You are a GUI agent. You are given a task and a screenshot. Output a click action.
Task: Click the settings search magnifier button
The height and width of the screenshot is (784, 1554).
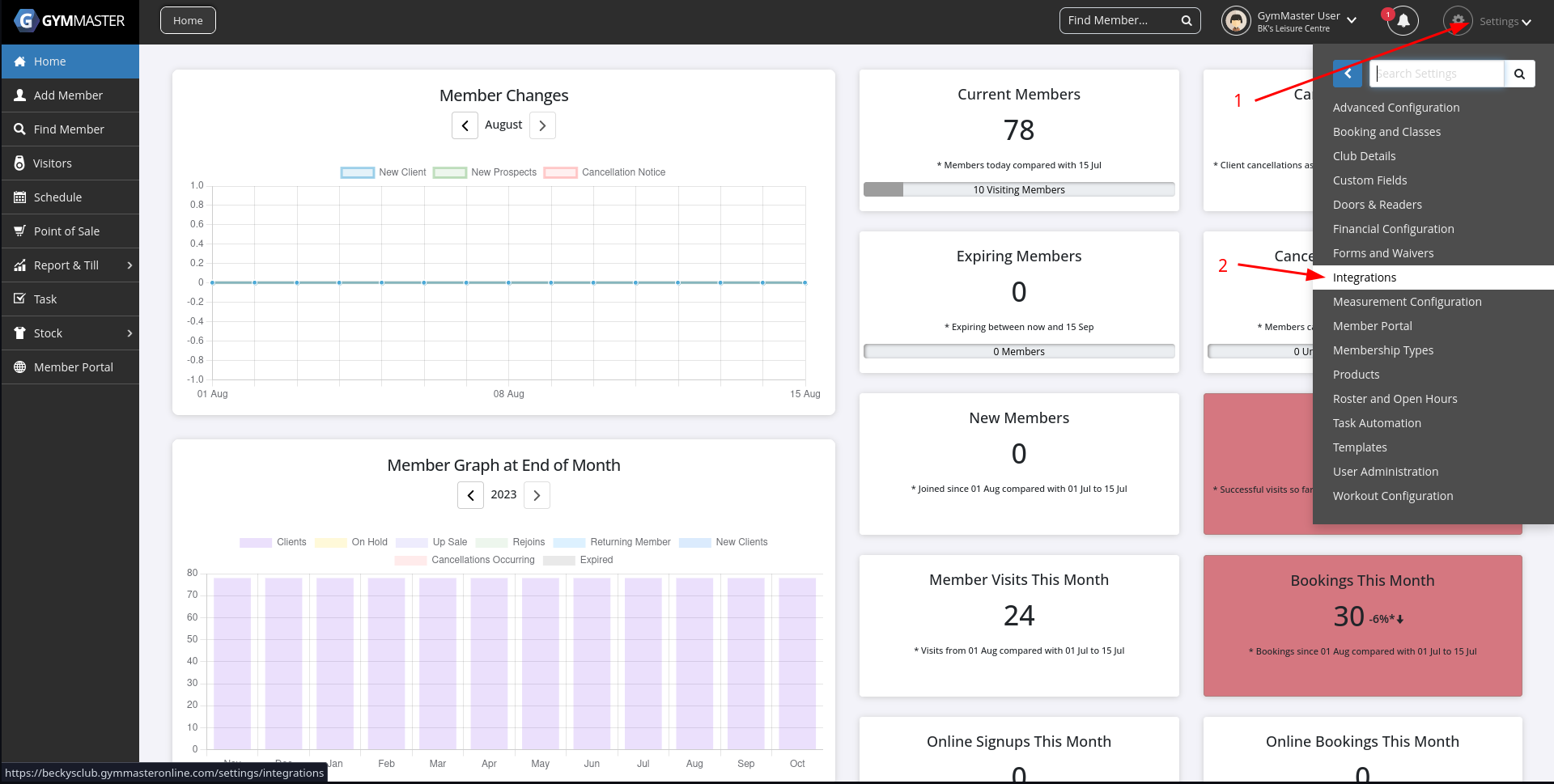tap(1519, 74)
